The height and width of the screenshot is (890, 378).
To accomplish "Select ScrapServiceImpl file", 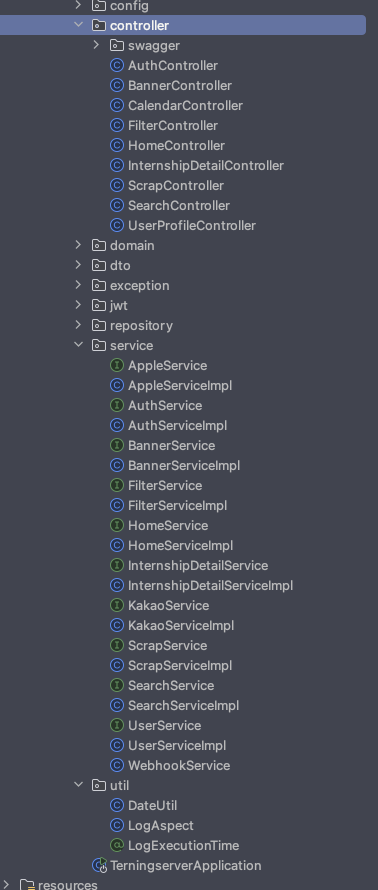I will 180,666.
